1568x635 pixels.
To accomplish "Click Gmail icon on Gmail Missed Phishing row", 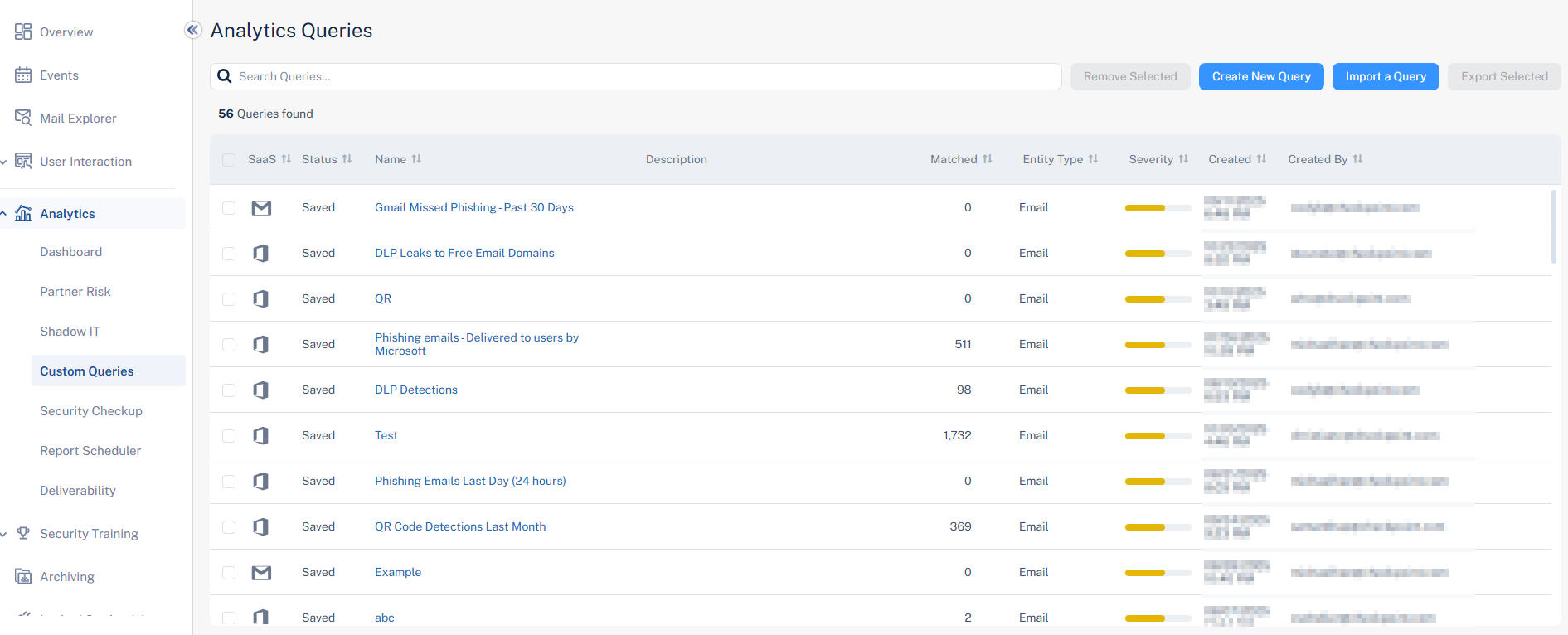I will tap(261, 207).
